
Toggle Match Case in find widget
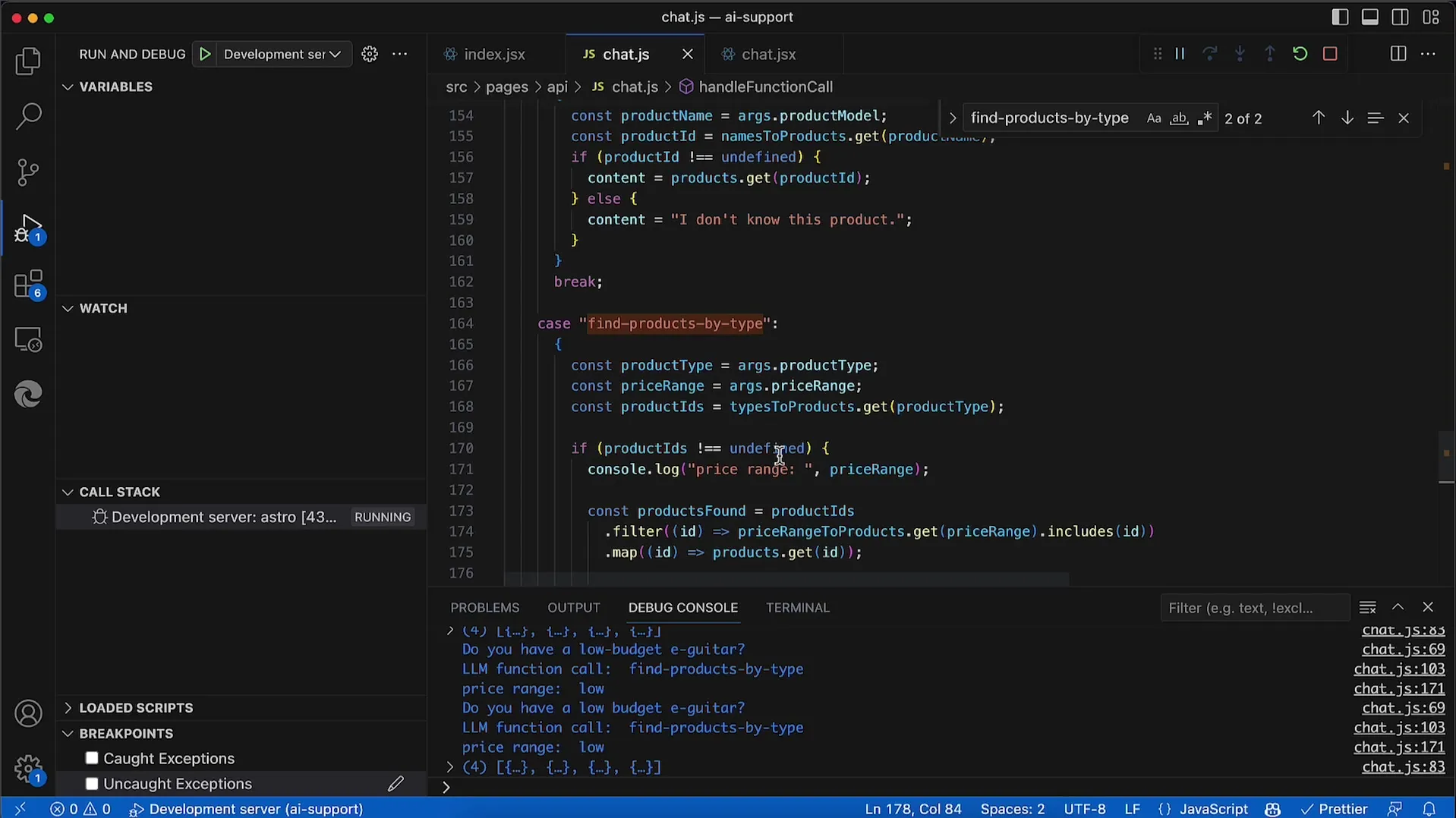[x=1154, y=118]
